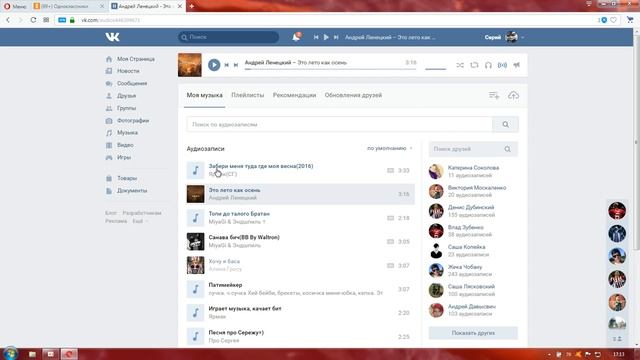Screen dimensions: 640x360
Task: Play track from header player
Action: [326, 37]
